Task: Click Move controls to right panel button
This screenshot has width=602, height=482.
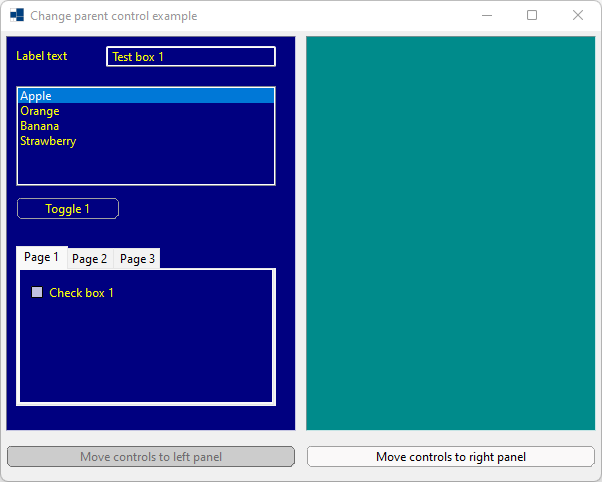Action: (451, 457)
